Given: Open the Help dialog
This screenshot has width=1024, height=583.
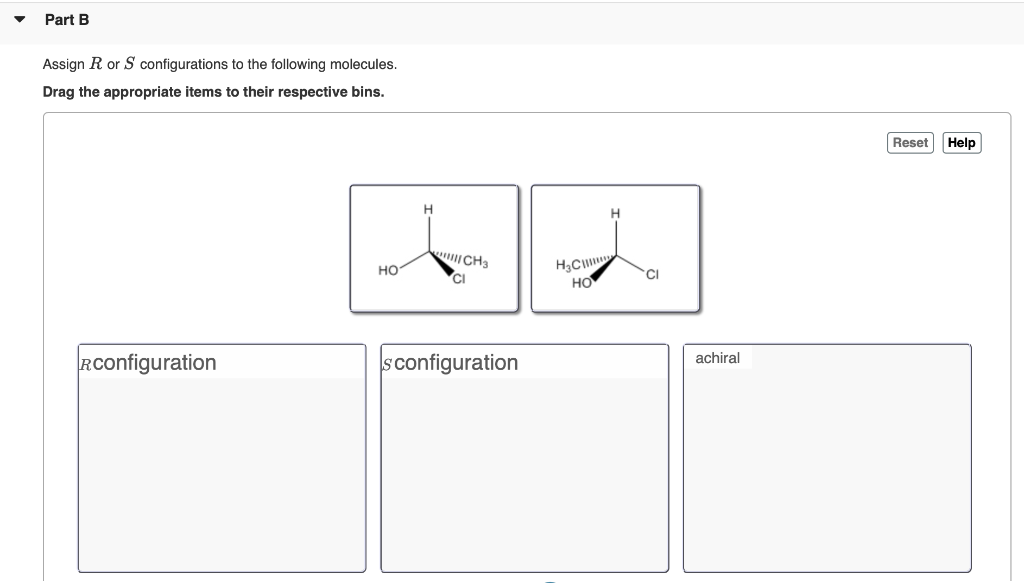Looking at the screenshot, I should [x=960, y=142].
